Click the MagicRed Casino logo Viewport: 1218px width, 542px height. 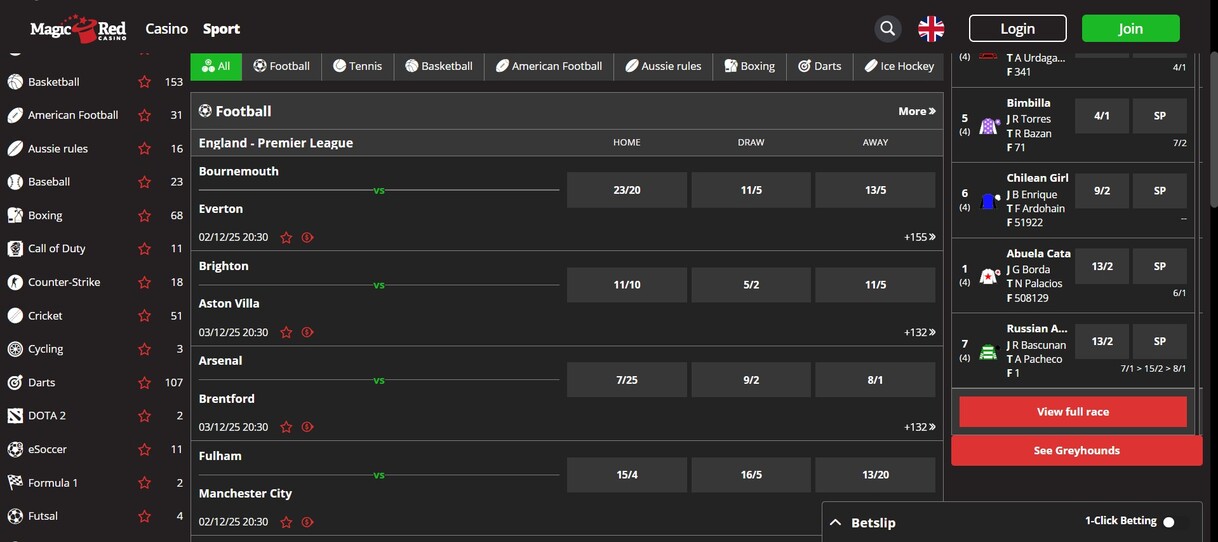(x=78, y=29)
